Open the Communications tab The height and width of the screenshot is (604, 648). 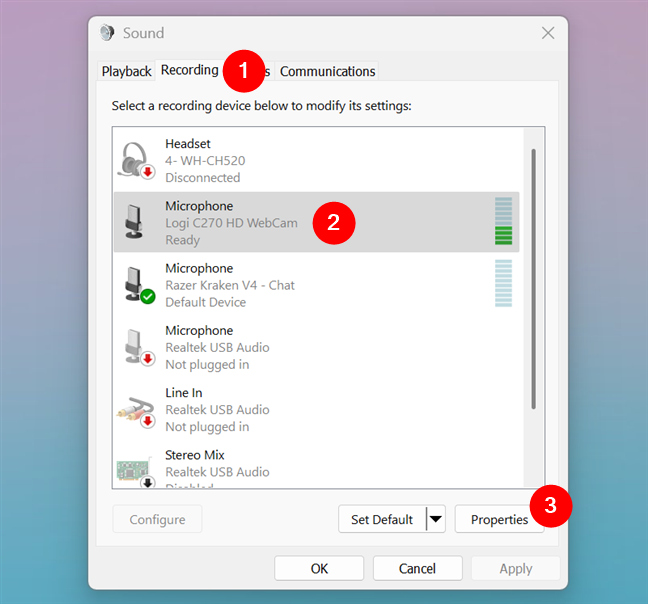coord(327,71)
